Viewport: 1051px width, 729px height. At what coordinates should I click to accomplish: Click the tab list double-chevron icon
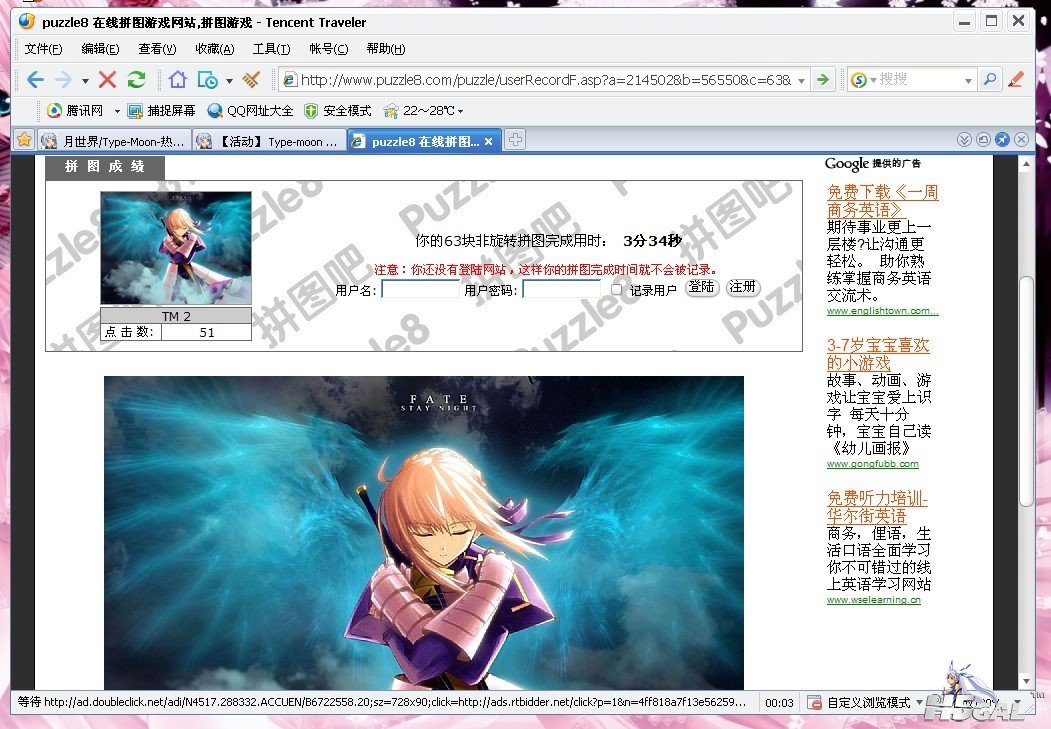tap(965, 139)
